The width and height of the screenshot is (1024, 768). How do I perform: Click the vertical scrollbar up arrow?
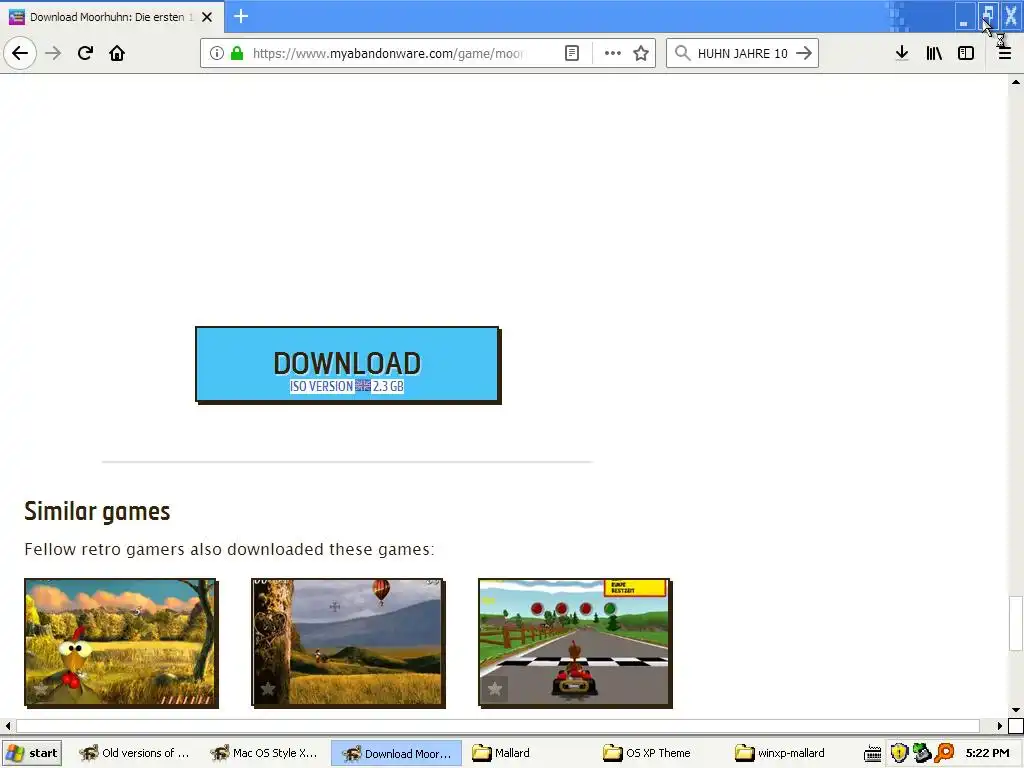(x=1016, y=82)
